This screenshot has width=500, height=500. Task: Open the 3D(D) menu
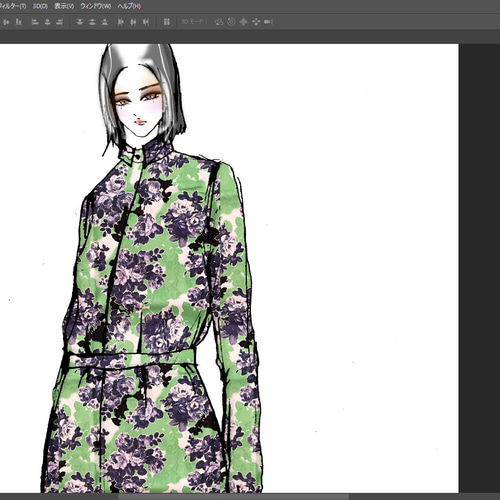40,6
